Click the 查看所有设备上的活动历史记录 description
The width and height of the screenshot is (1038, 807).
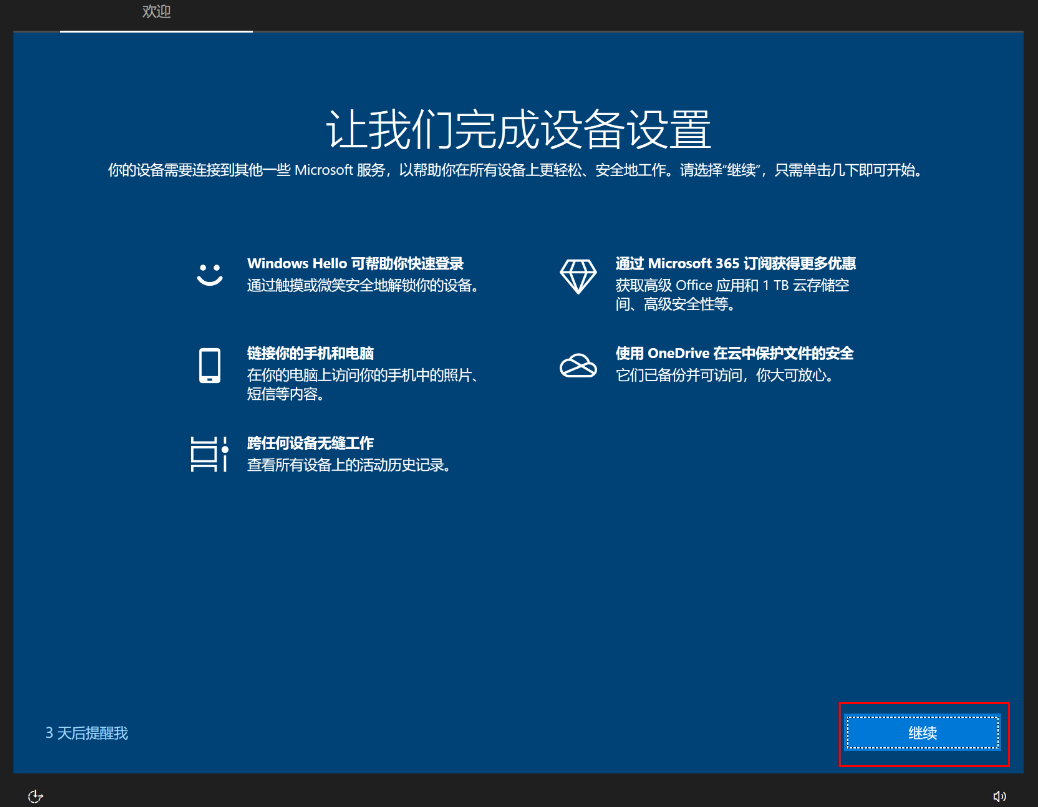click(x=352, y=464)
